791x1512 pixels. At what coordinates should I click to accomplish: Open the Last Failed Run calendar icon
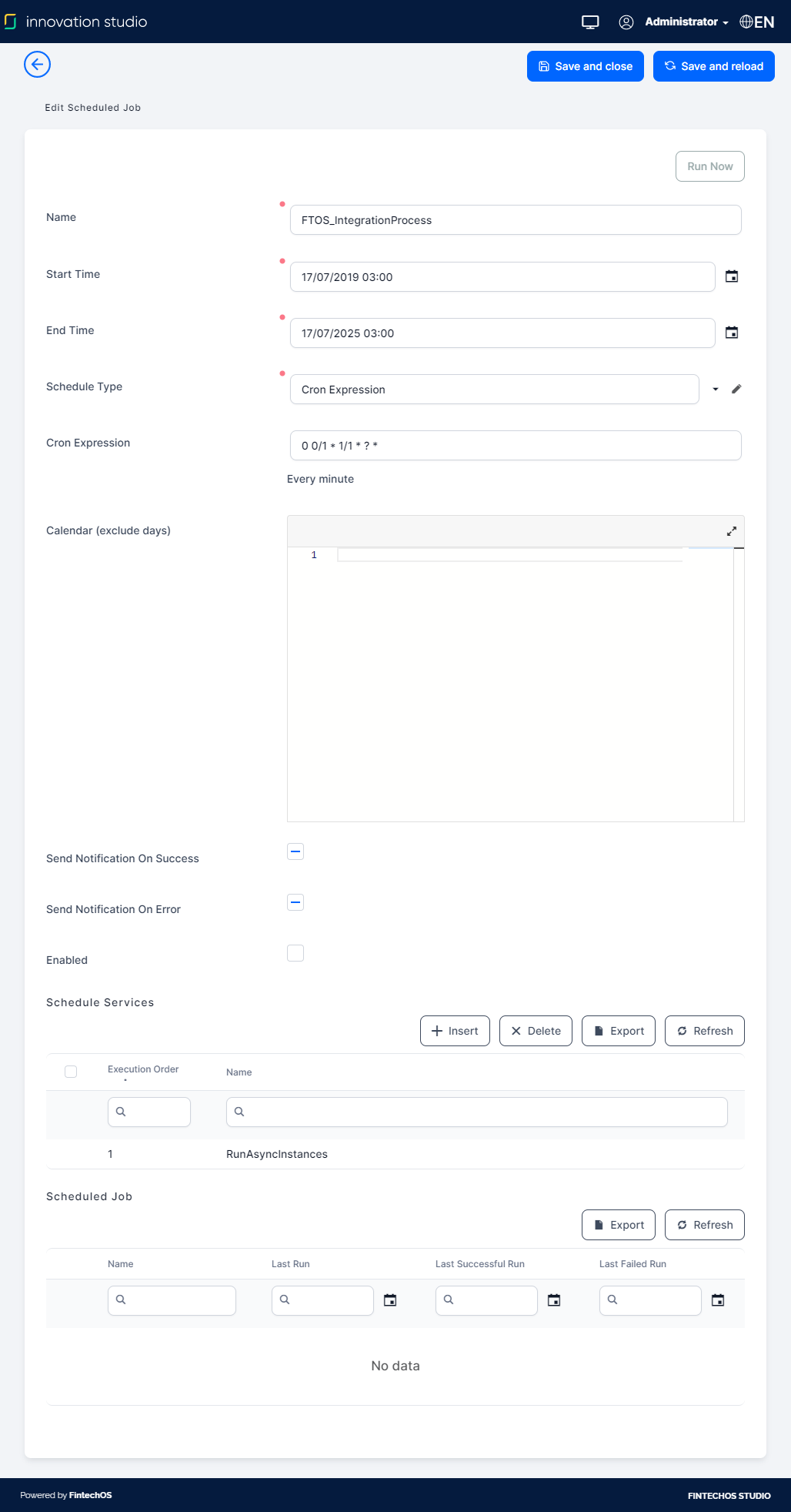pos(718,1300)
